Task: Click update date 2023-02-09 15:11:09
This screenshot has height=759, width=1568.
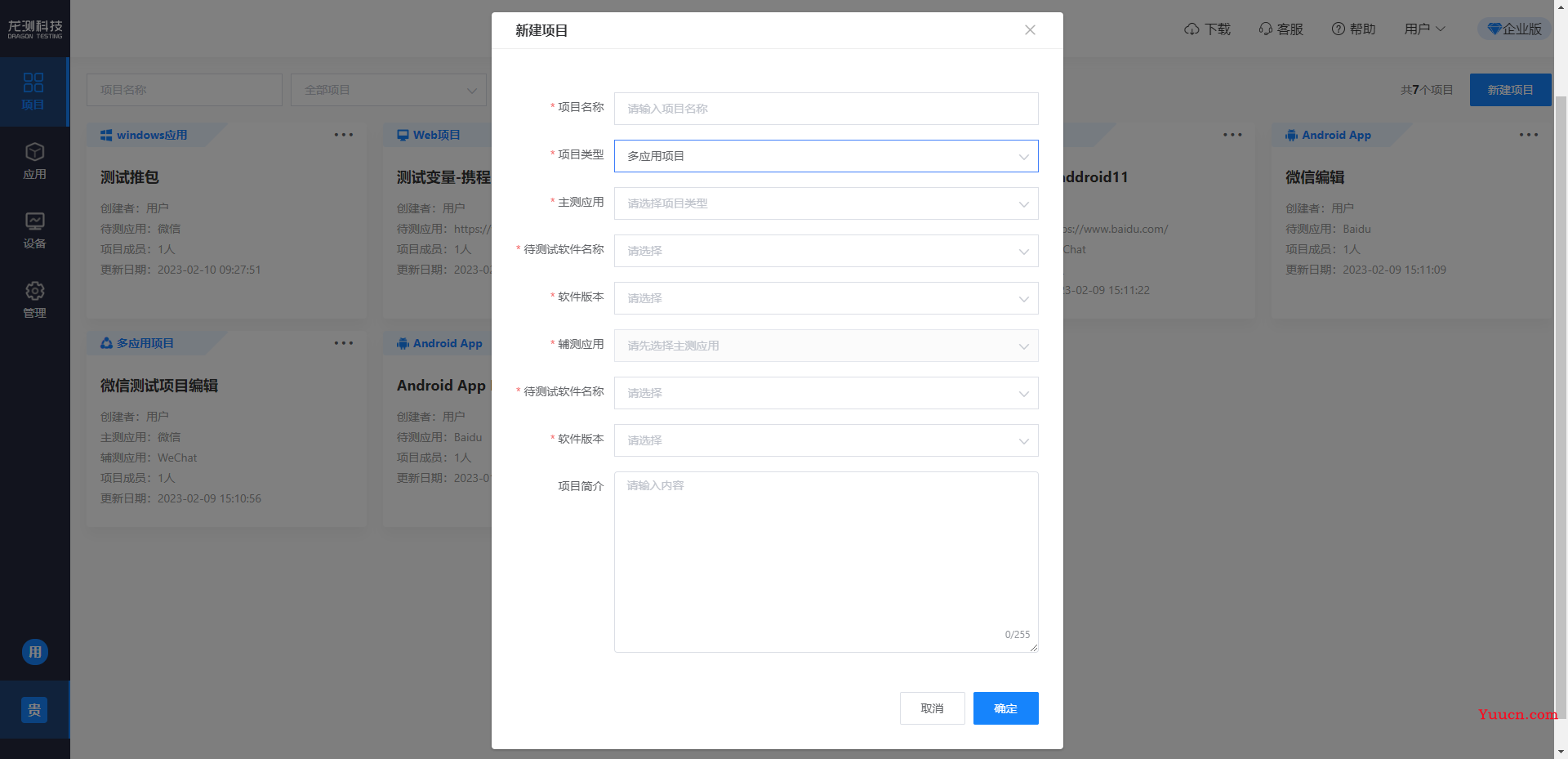Action: click(1394, 270)
